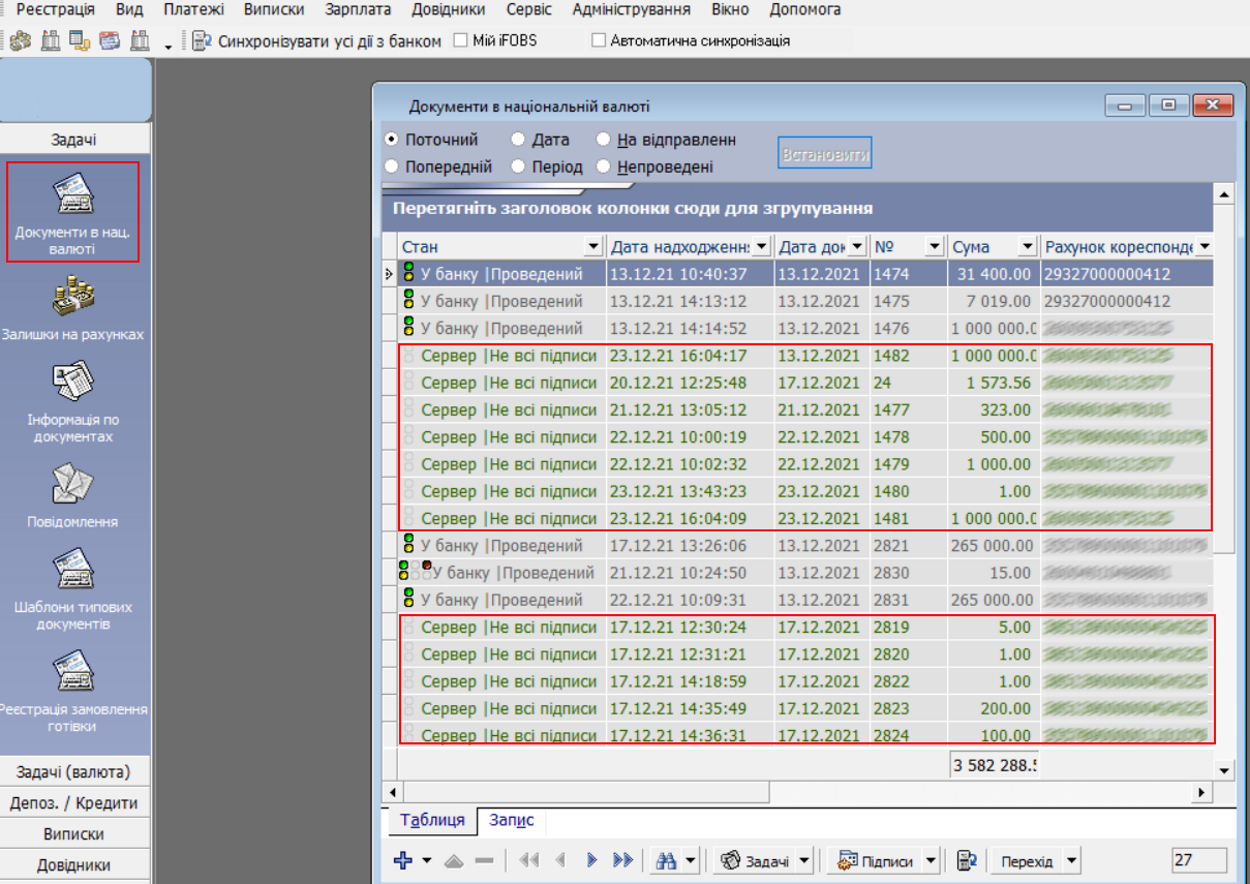1250x884 pixels.
Task: Click the second top toolbar icon
Action: (50, 41)
